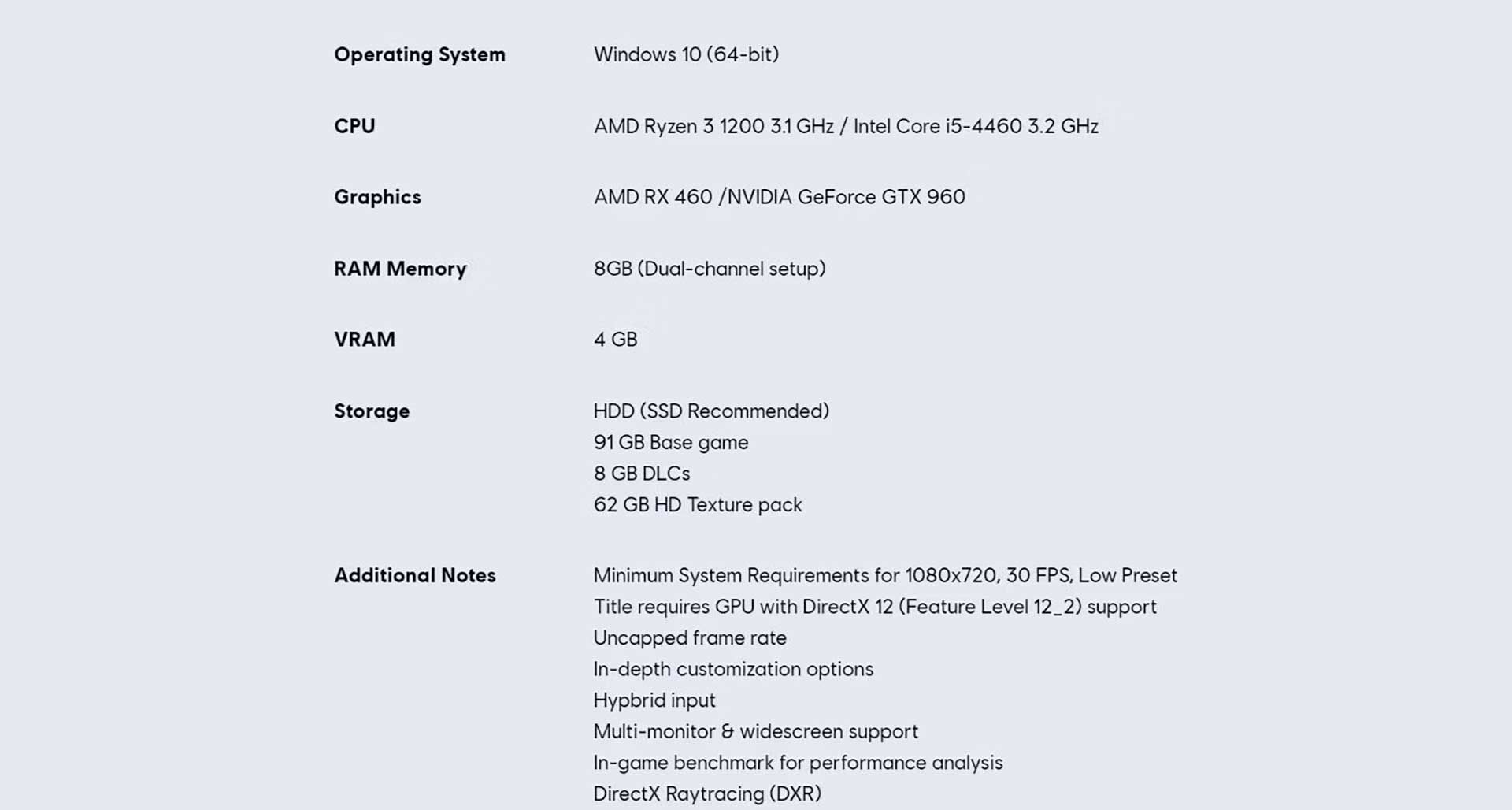This screenshot has height=810, width=1512.
Task: Click the Graphics row label
Action: tap(377, 197)
